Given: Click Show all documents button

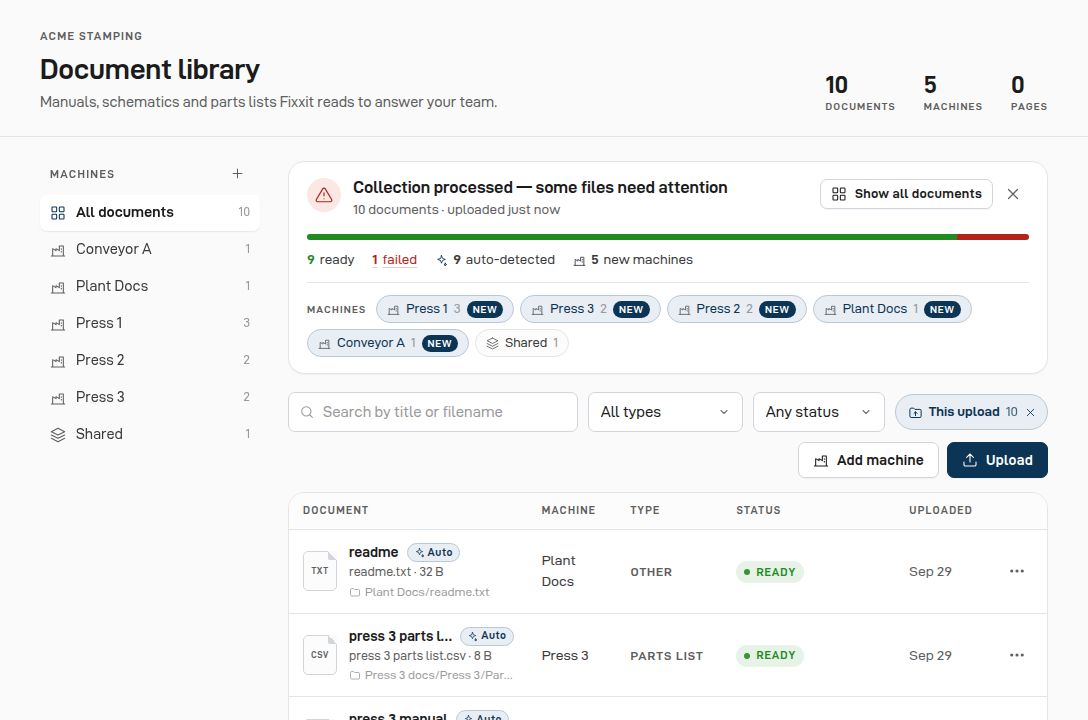Looking at the screenshot, I should click(x=906, y=194).
